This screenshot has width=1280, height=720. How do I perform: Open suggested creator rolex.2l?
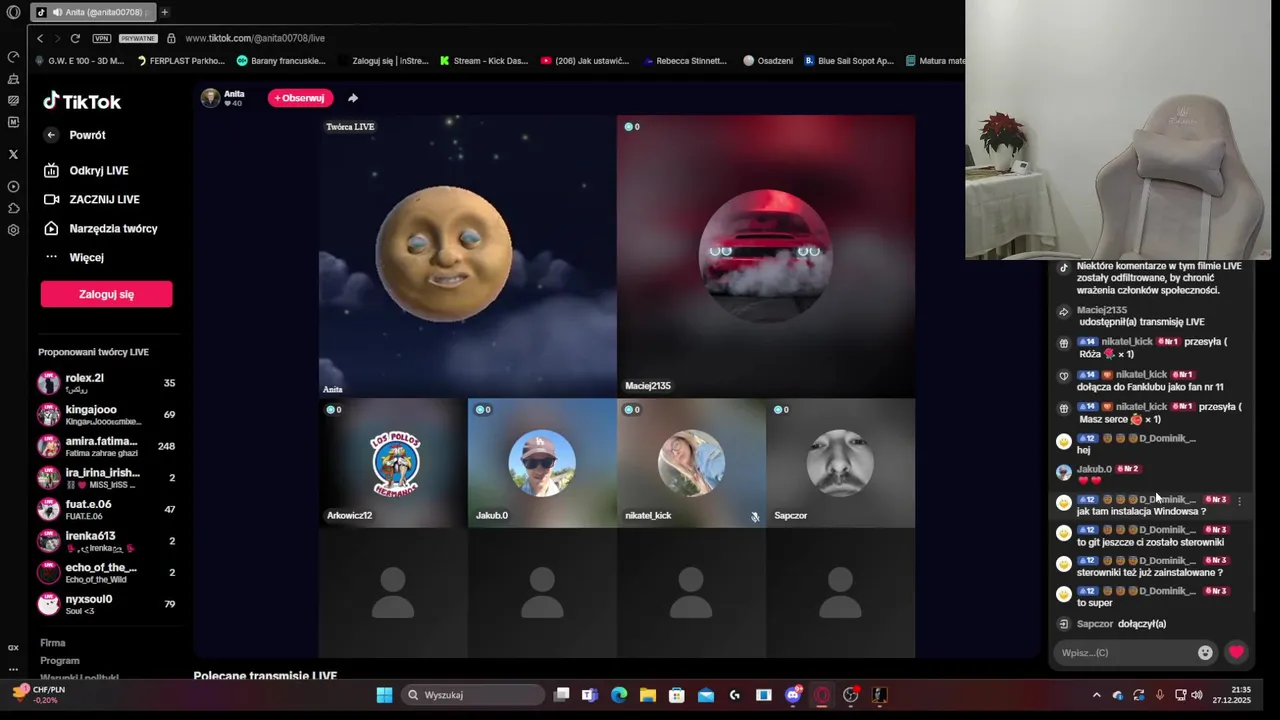106,382
